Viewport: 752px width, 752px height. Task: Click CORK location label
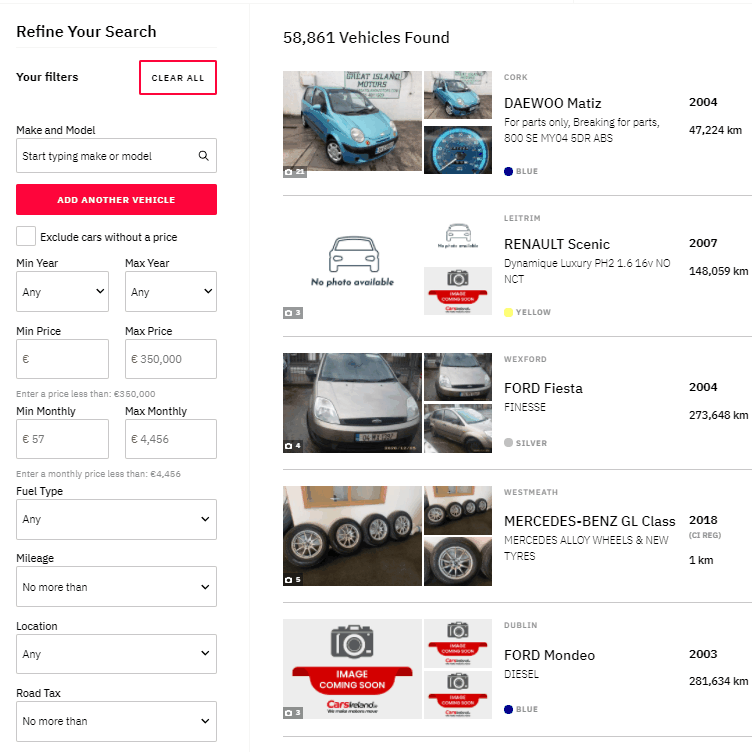[516, 77]
